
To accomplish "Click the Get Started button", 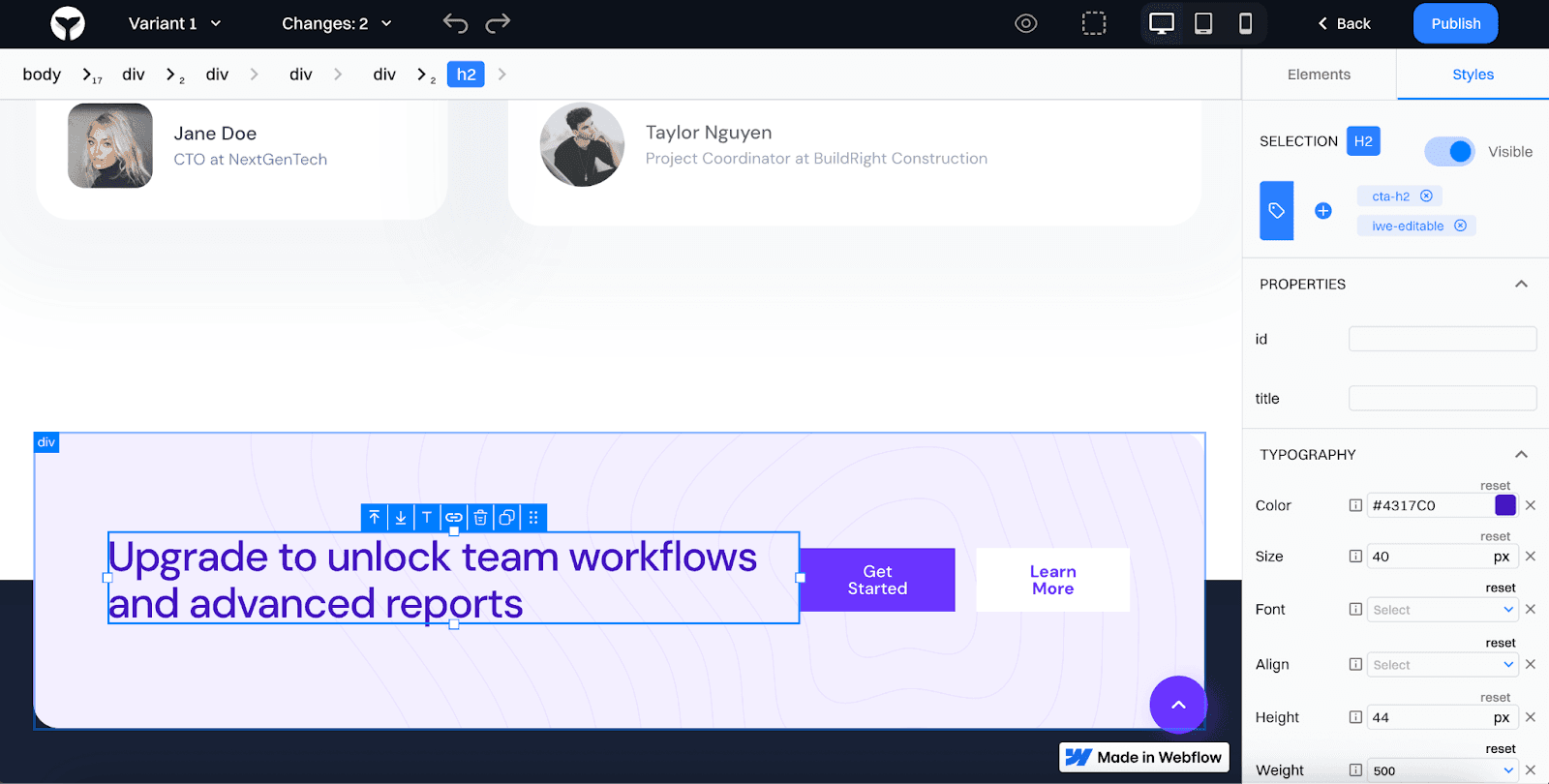I will [x=877, y=580].
